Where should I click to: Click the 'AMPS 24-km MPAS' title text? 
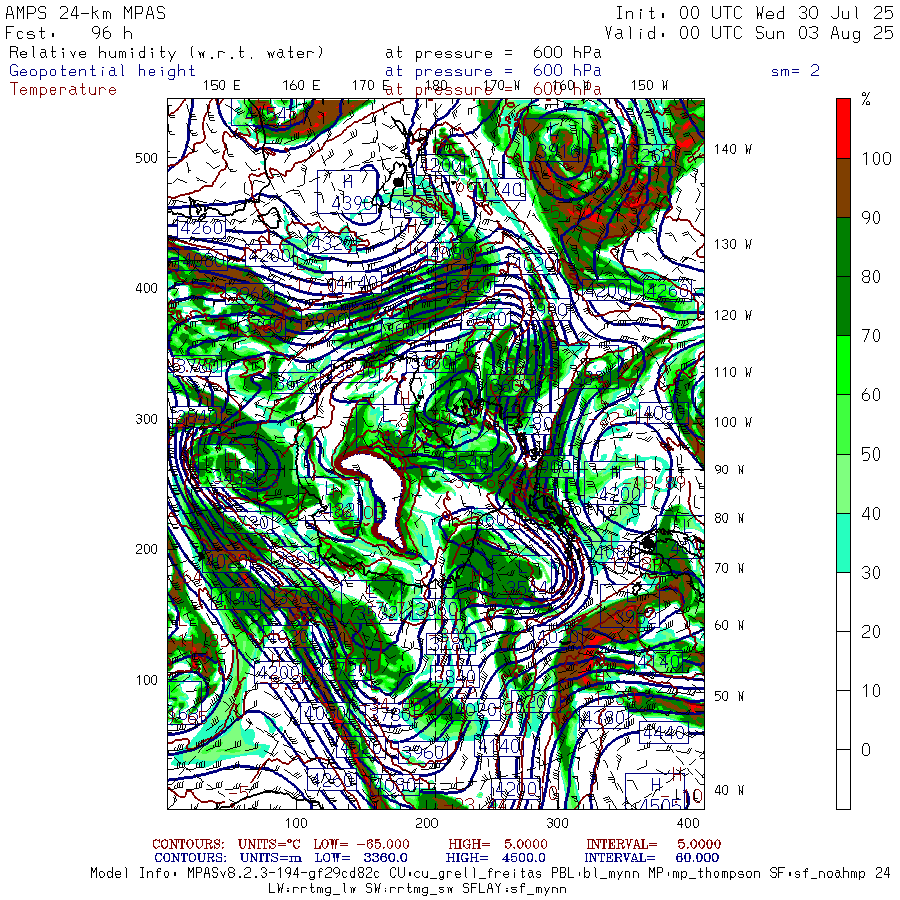pos(85,13)
